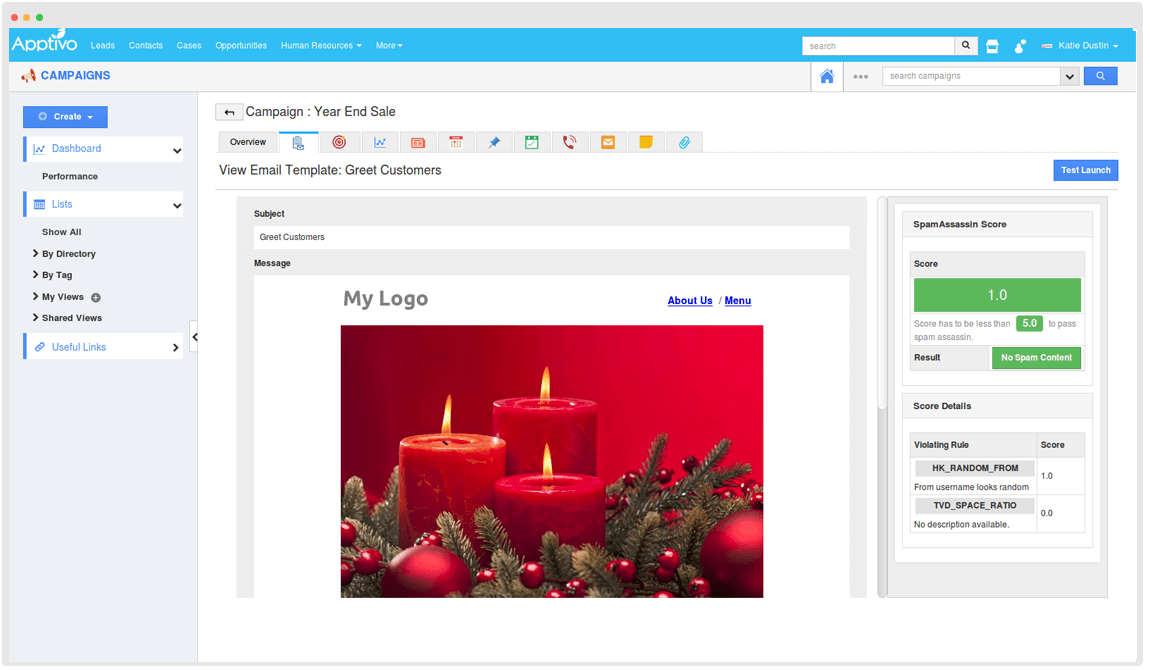Click the blue pushpin tab icon
This screenshot has width=1150, height=670.
494,142
